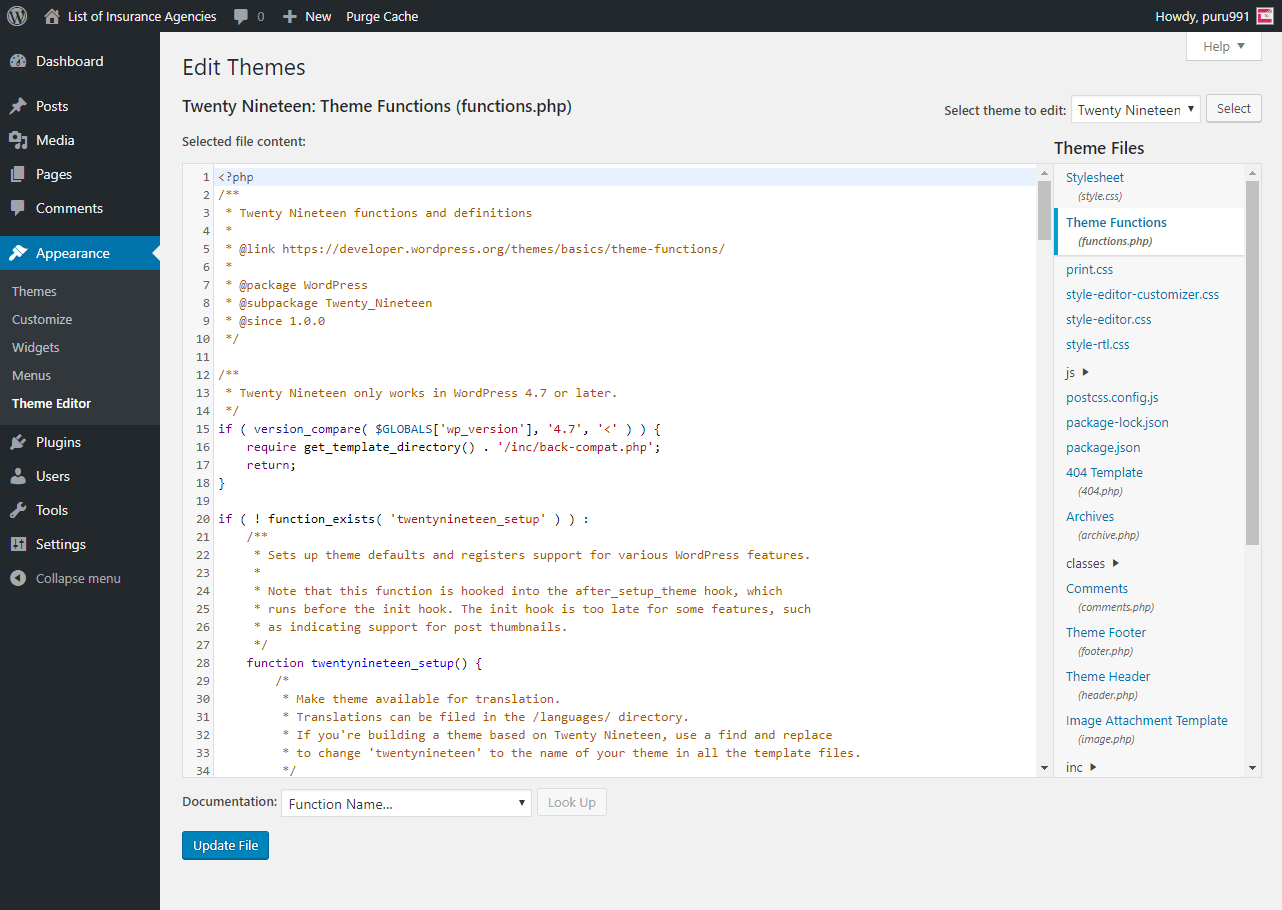Viewport: 1282px width, 910px height.
Task: Click Purge Cache in admin bar
Action: [382, 16]
